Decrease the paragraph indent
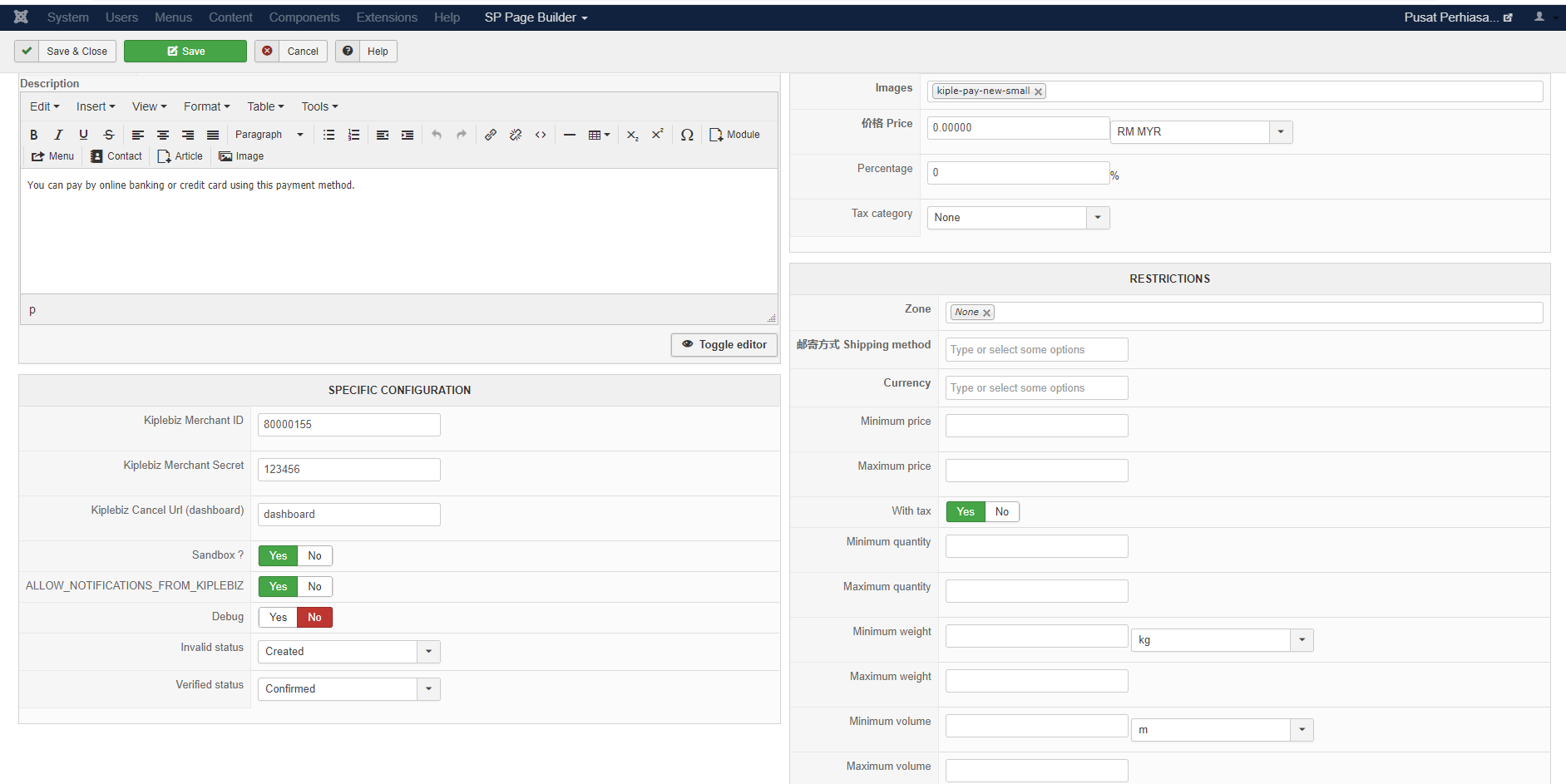The width and height of the screenshot is (1566, 784). click(383, 135)
